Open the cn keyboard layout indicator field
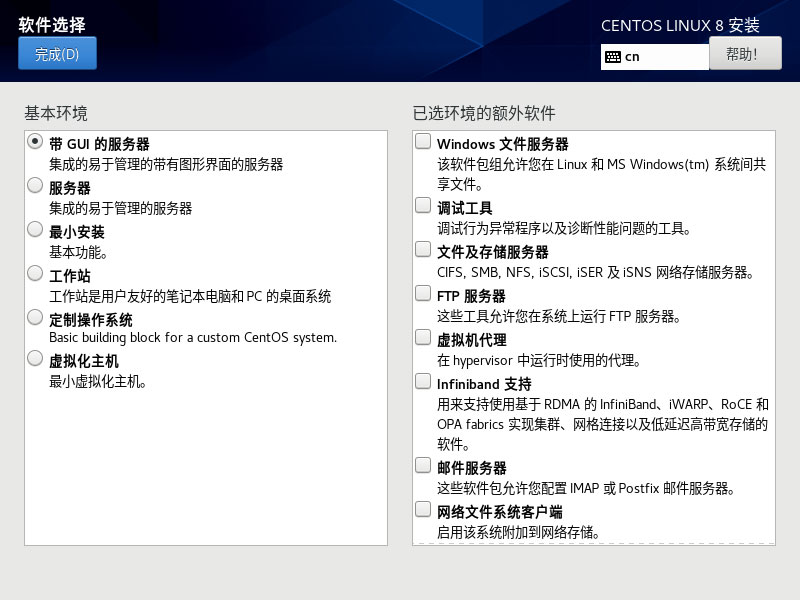This screenshot has height=600, width=800. tap(655, 57)
